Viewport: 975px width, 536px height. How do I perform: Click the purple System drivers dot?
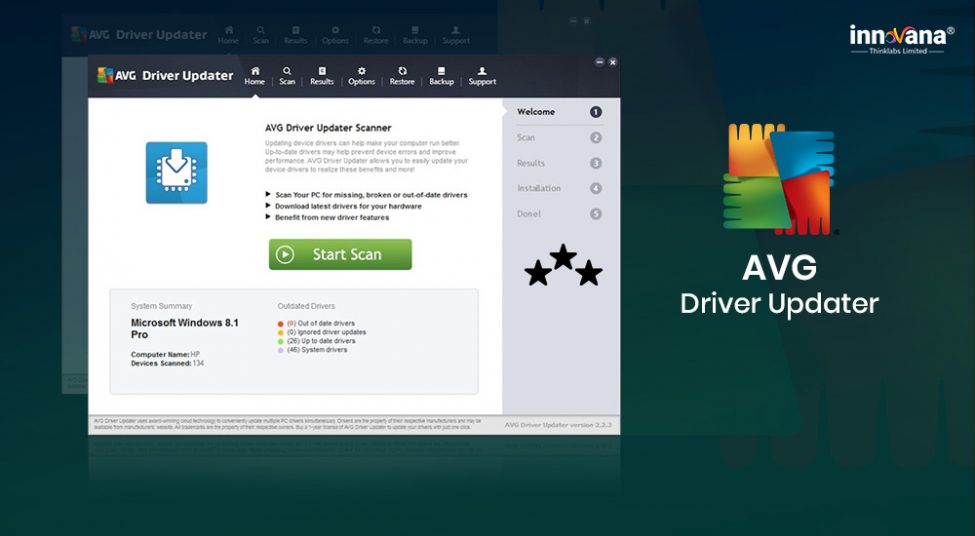(x=280, y=350)
